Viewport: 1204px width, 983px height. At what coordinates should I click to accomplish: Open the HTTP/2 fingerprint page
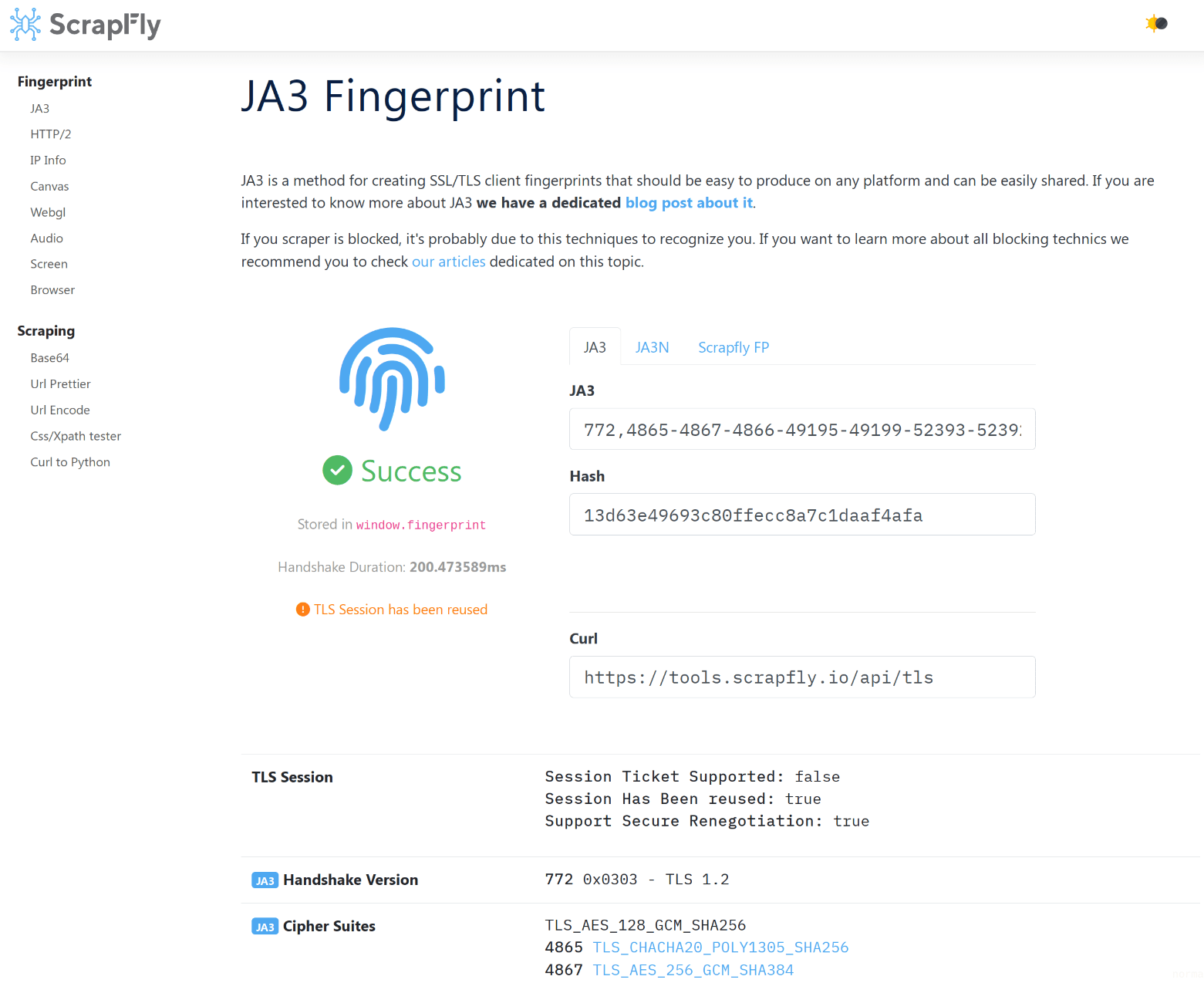(51, 133)
